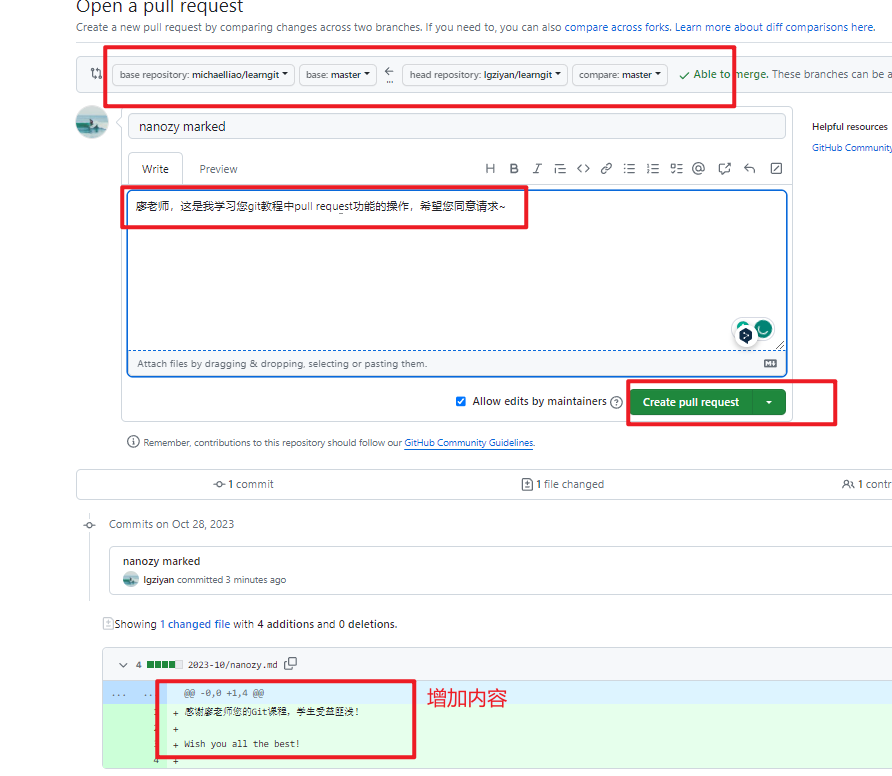The image size is (892, 776).
Task: Open the head repository lgziyan/learngit dropdown
Action: (x=485, y=75)
